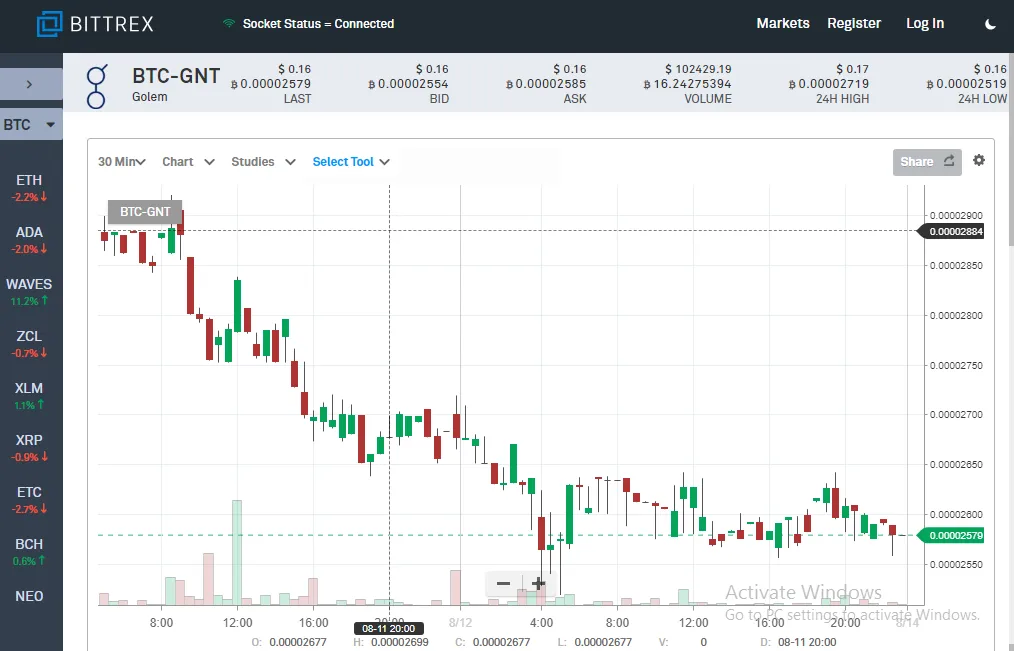The image size is (1014, 651).
Task: Click the Golem coin icon
Action: point(96,86)
